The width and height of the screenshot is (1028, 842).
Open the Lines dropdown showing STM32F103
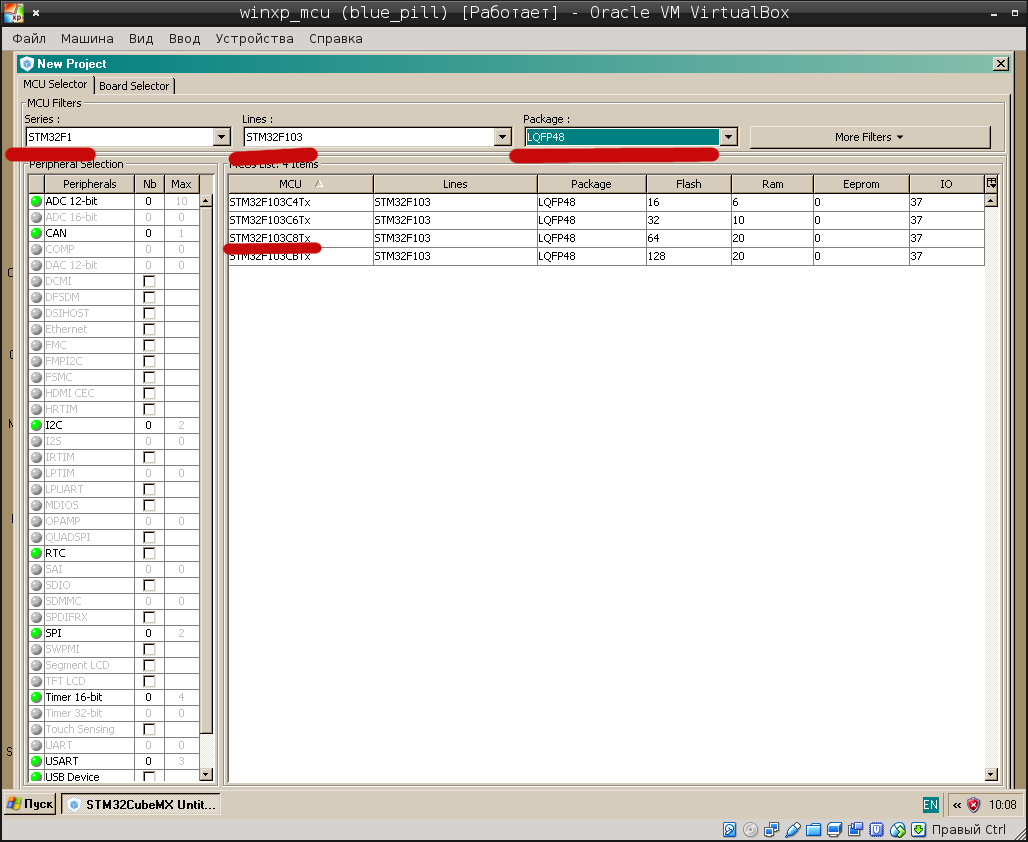point(503,137)
